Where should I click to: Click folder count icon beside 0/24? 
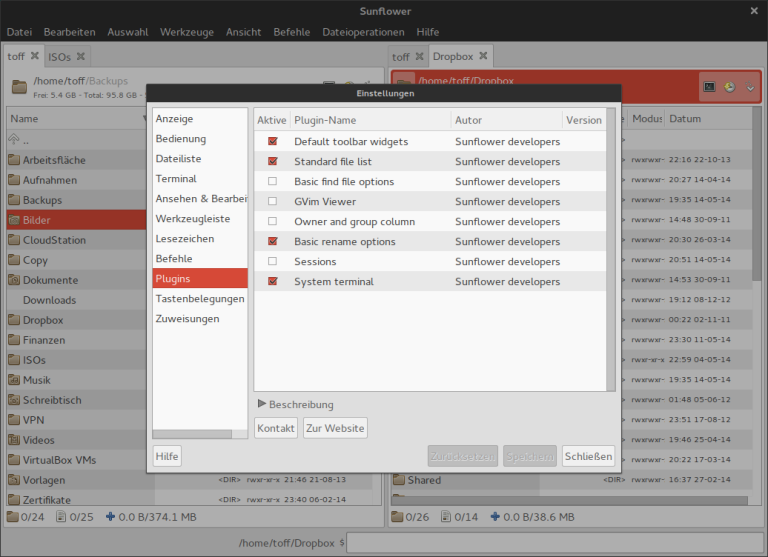coord(13,516)
